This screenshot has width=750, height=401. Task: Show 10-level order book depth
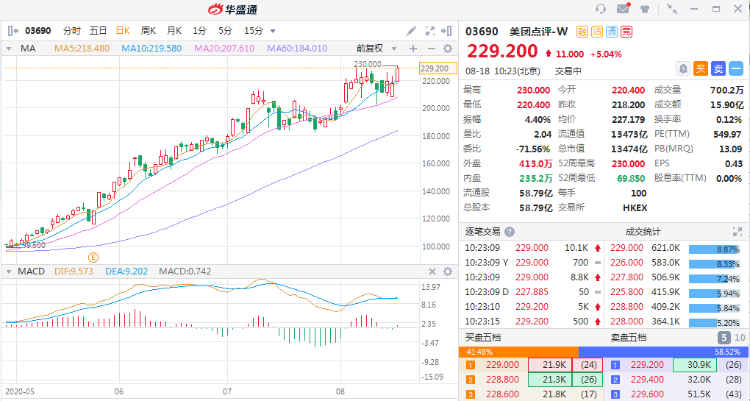tap(739, 338)
